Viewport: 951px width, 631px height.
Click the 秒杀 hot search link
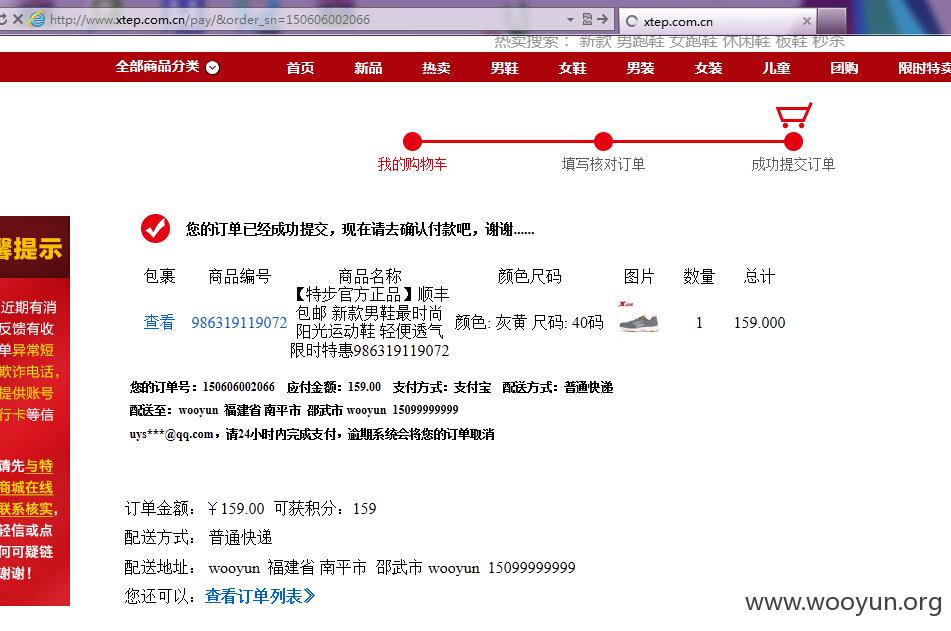[x=828, y=42]
